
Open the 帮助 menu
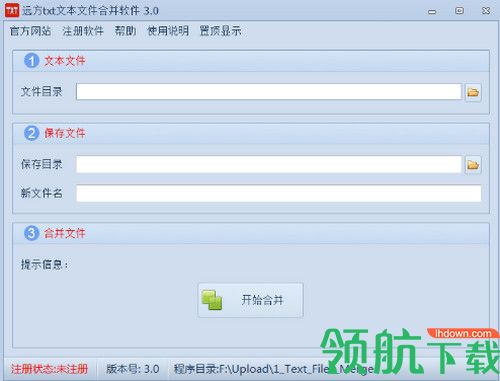tap(125, 31)
